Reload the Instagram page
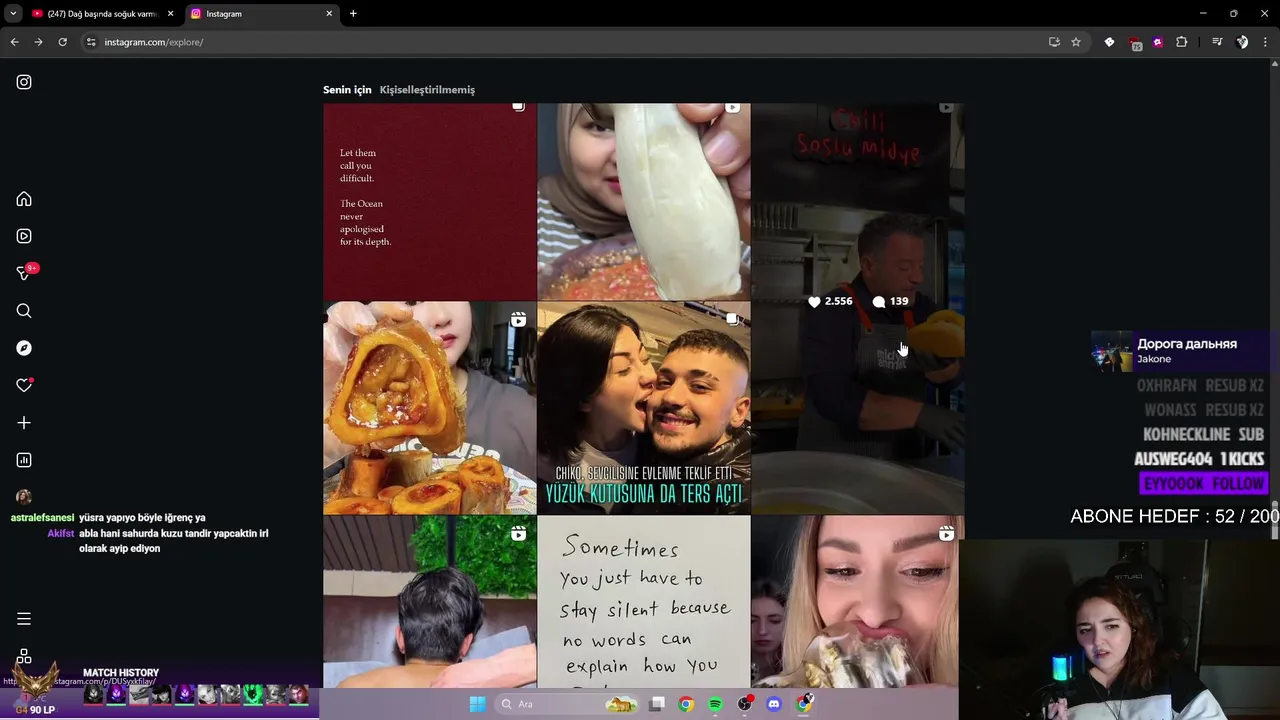 click(x=62, y=42)
